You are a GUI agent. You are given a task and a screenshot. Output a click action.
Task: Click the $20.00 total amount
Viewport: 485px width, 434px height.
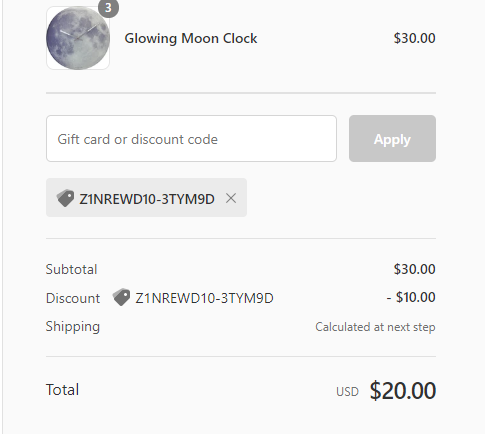(x=403, y=390)
